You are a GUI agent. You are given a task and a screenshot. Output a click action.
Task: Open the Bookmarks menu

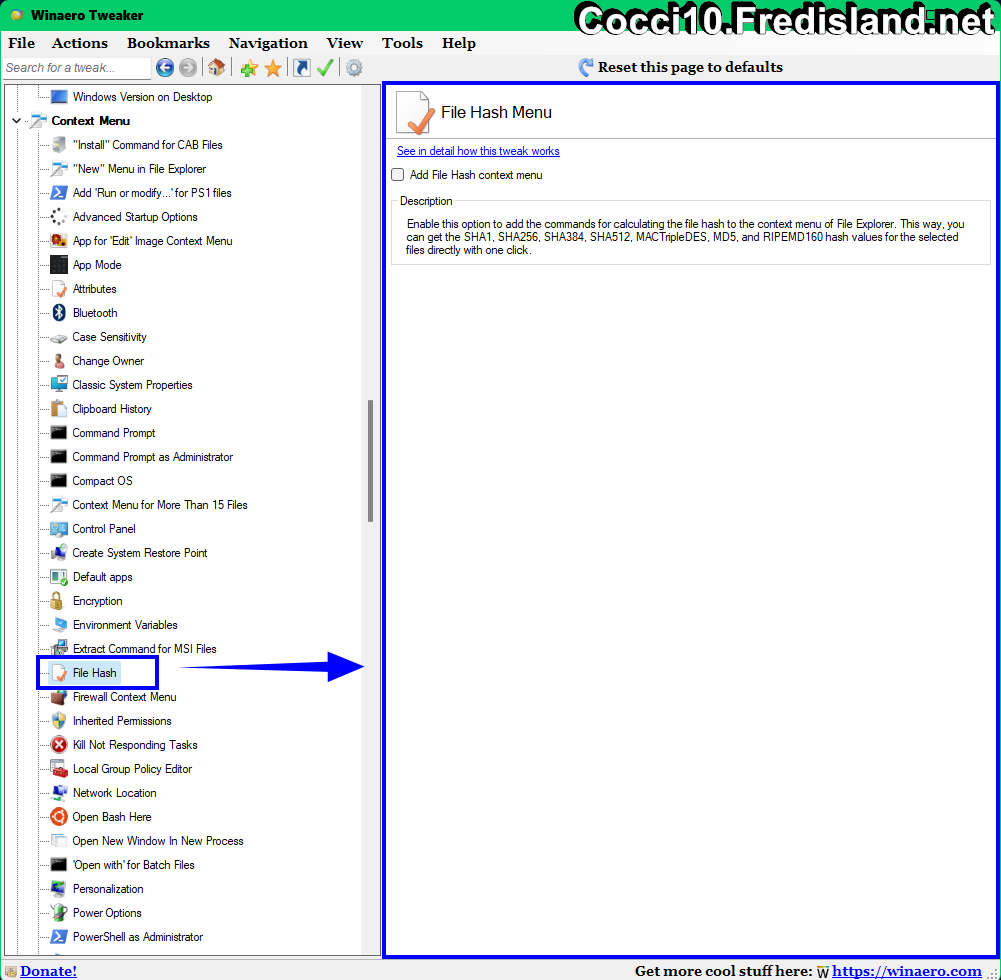168,43
